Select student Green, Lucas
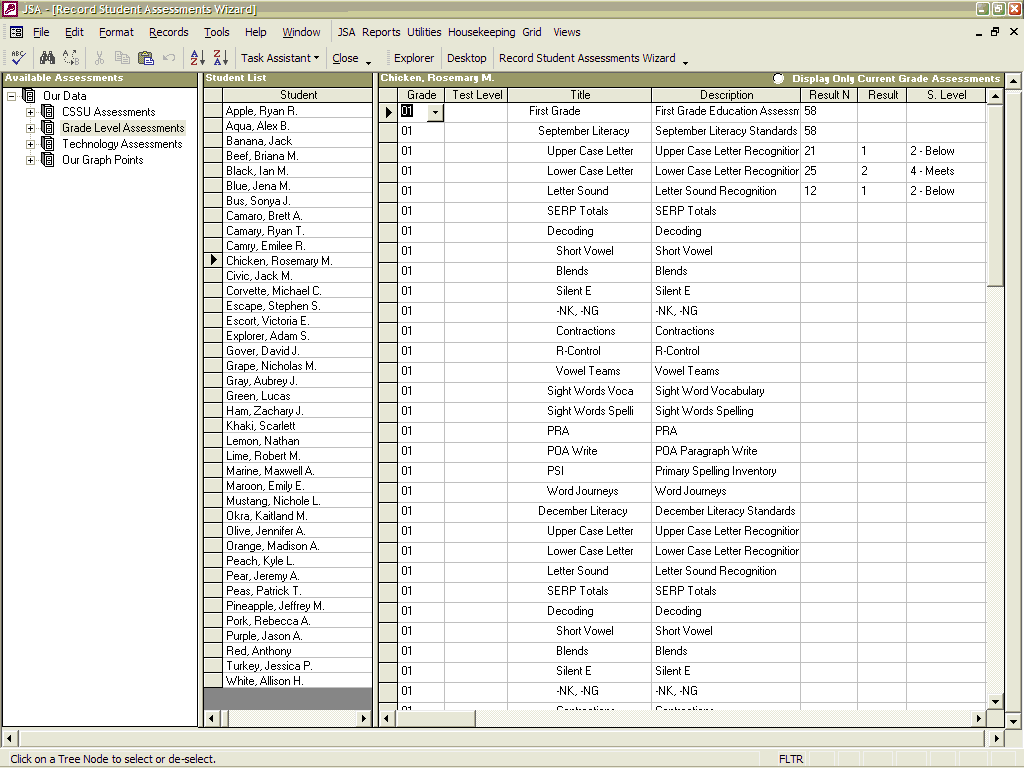 click(x=297, y=396)
